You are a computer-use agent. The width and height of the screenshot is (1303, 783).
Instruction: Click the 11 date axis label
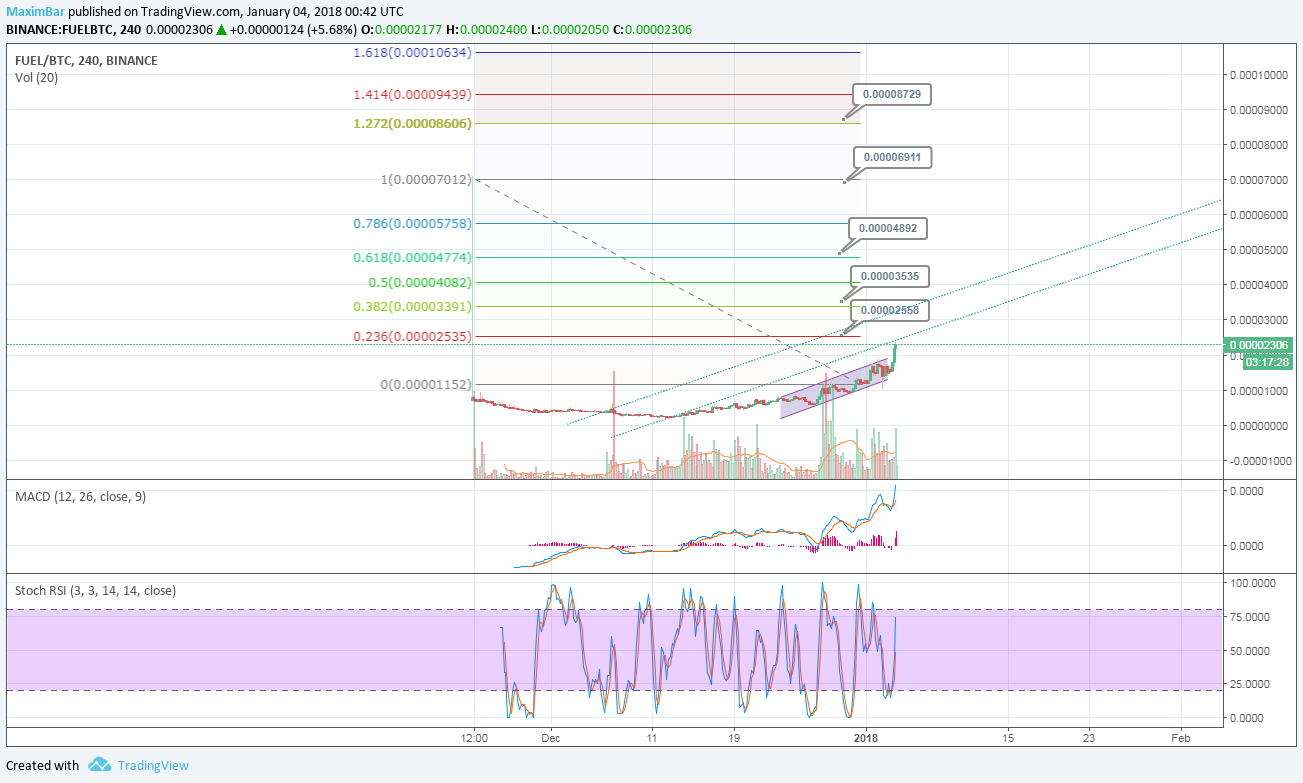pyautogui.click(x=651, y=737)
